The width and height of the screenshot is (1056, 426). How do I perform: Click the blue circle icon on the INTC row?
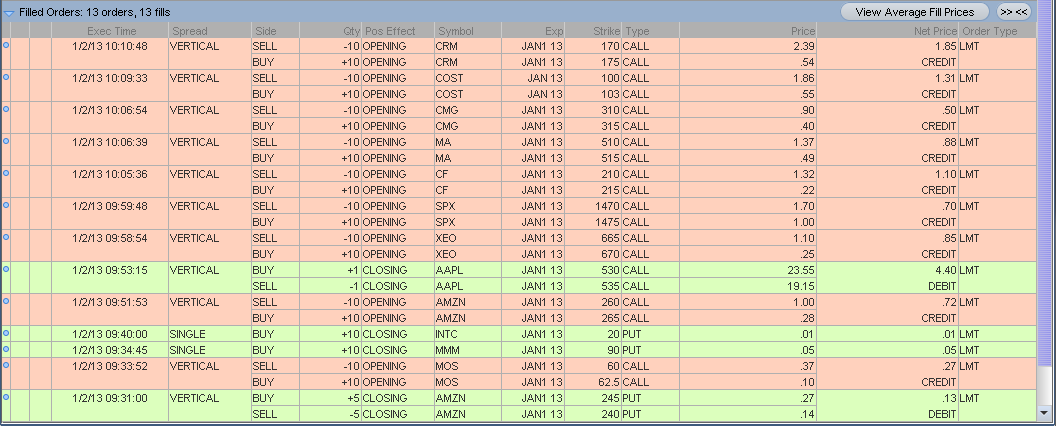7,334
